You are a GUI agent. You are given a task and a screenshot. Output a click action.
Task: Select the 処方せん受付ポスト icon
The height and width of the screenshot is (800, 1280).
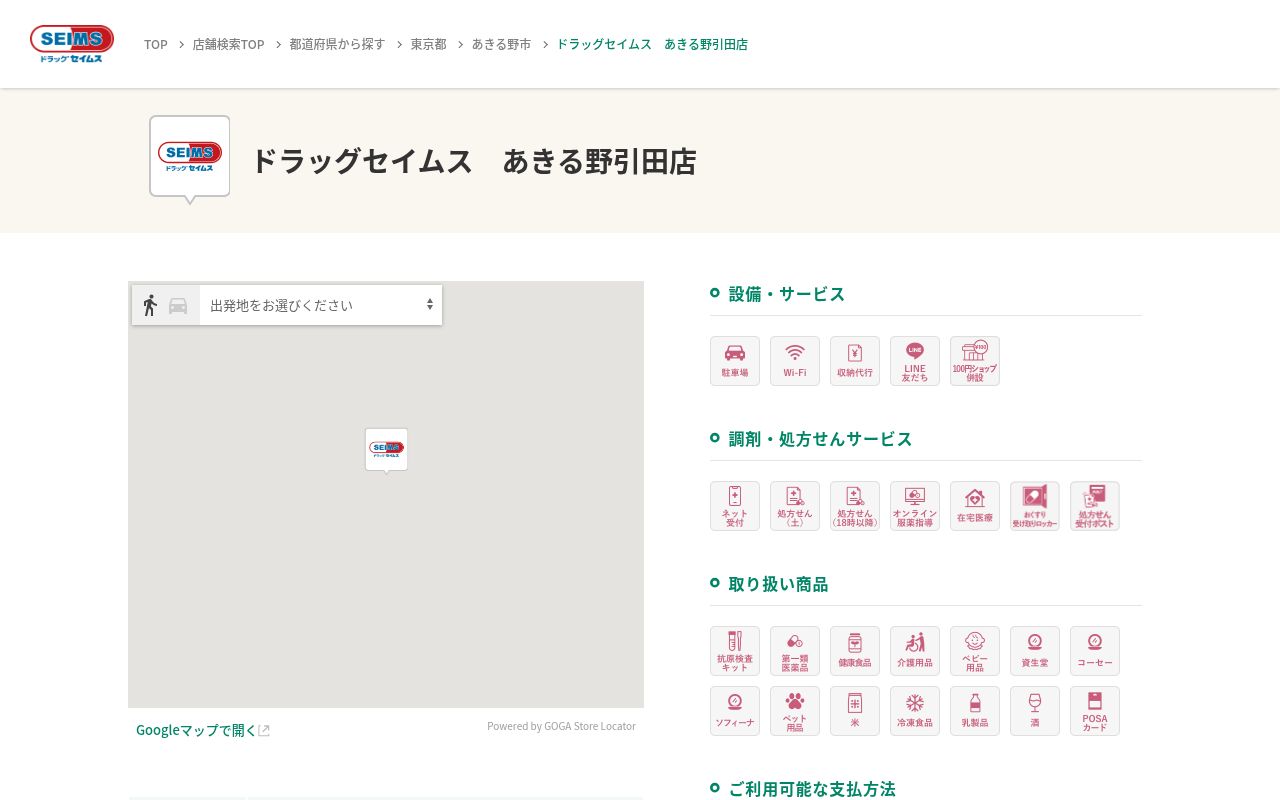(x=1095, y=506)
